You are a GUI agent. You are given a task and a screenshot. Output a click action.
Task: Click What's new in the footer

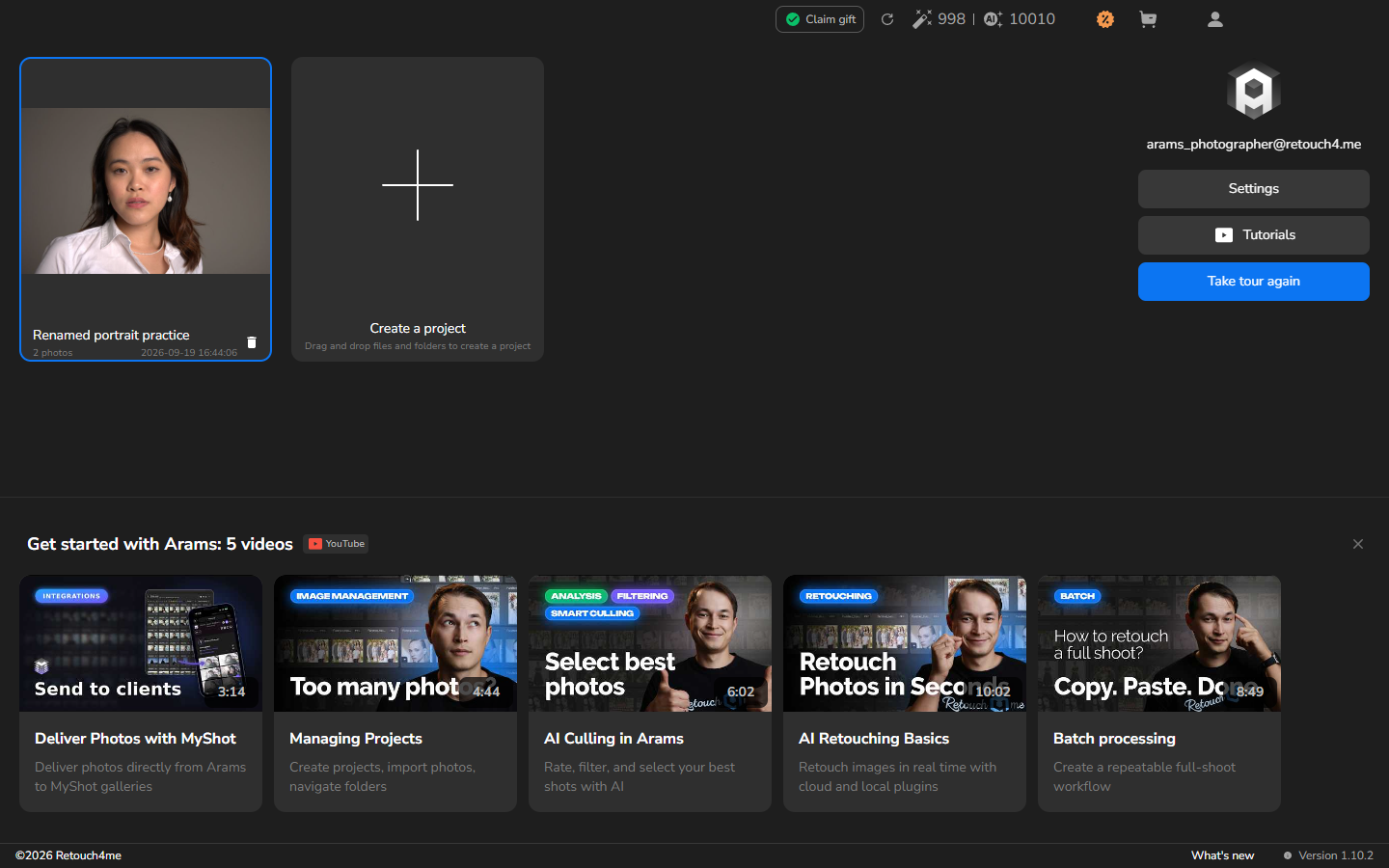(1222, 855)
